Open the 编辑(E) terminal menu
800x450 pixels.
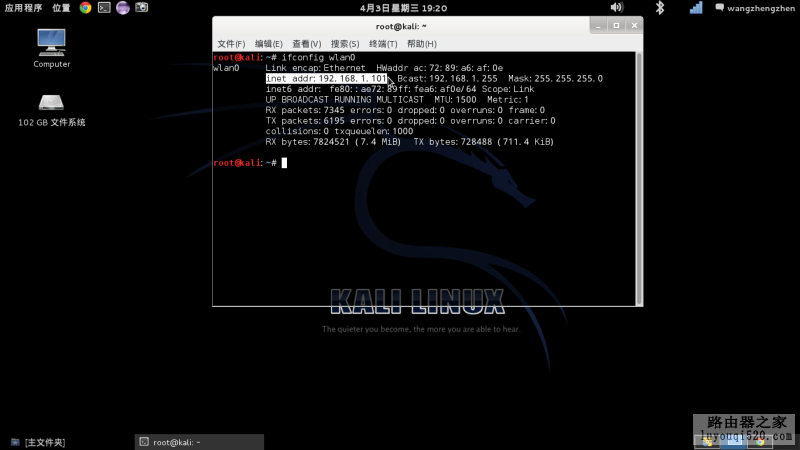268,44
